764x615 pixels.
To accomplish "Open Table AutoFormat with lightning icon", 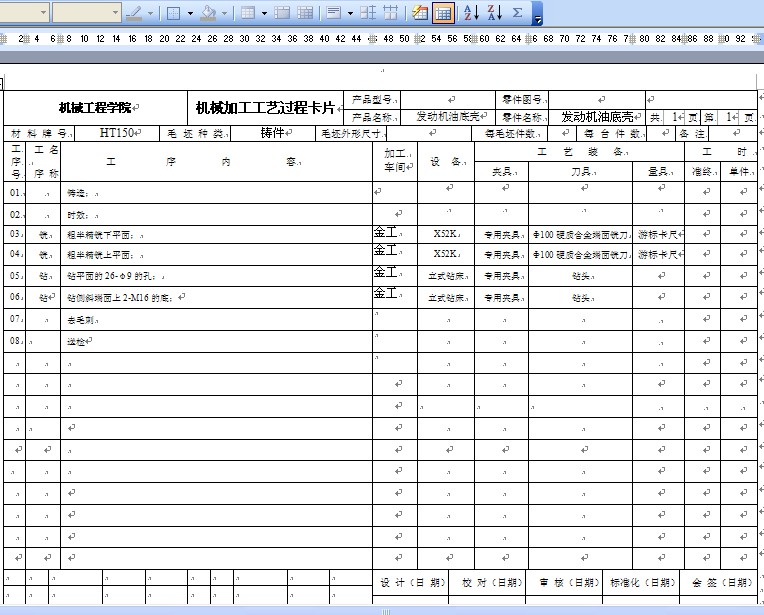I will 420,13.
